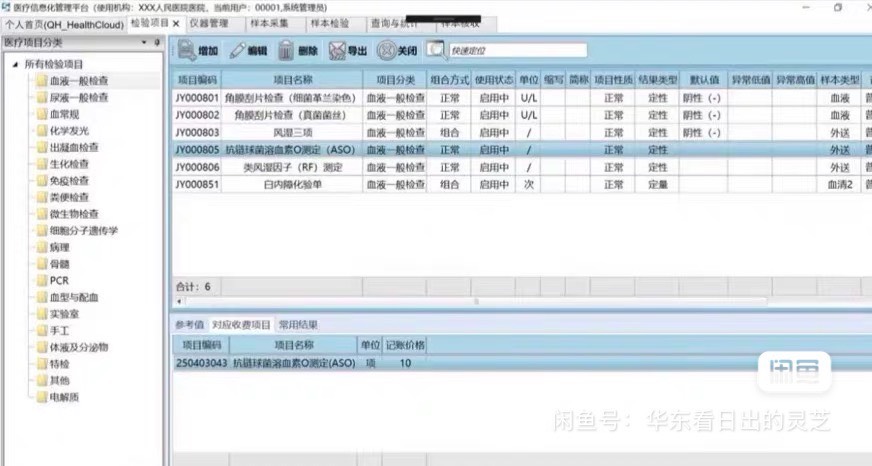Open the 样本采集 tab
Image resolution: width=872 pixels, height=466 pixels.
click(269, 23)
